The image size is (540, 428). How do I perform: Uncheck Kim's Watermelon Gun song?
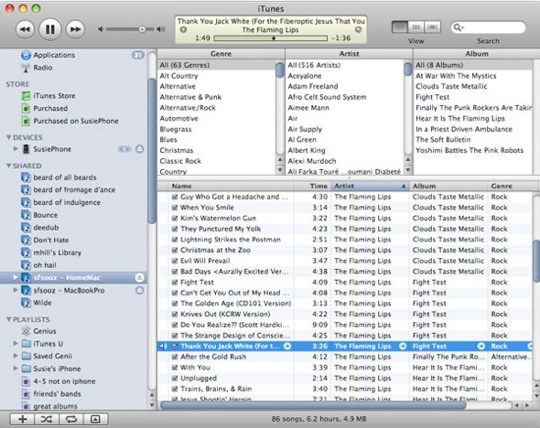[175, 218]
